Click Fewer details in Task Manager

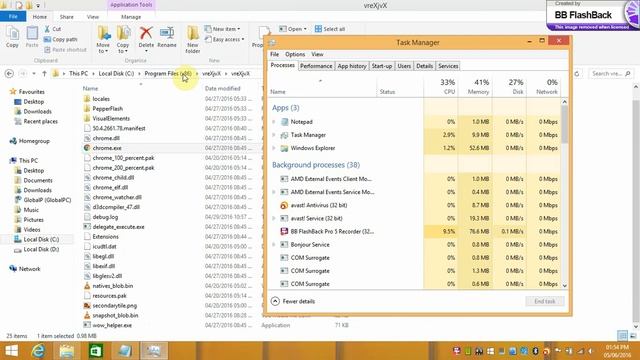[293, 301]
